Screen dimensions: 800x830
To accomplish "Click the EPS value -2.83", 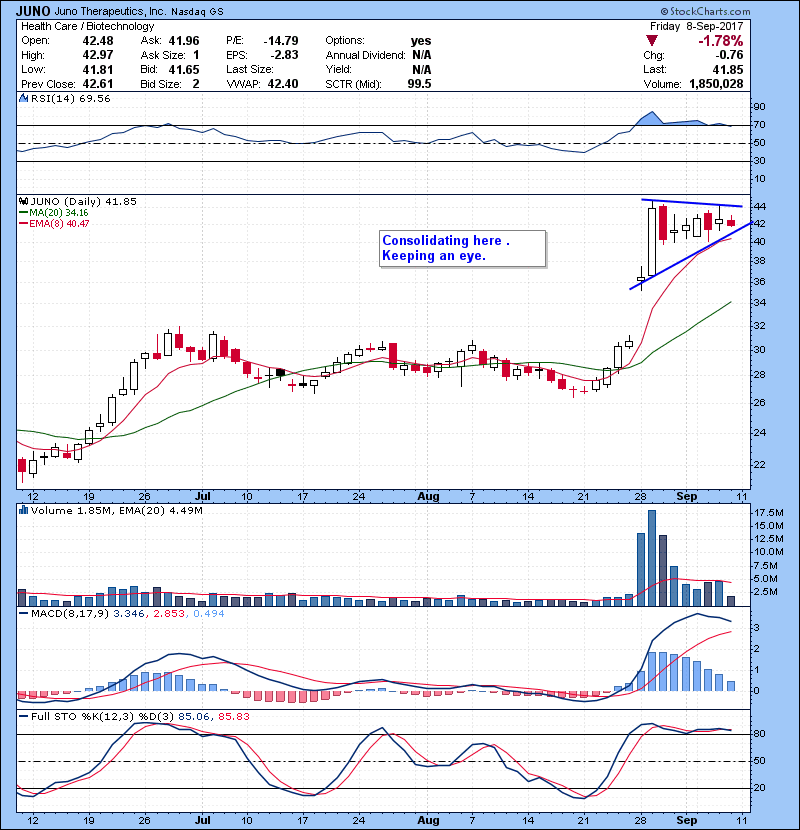I will click(285, 55).
